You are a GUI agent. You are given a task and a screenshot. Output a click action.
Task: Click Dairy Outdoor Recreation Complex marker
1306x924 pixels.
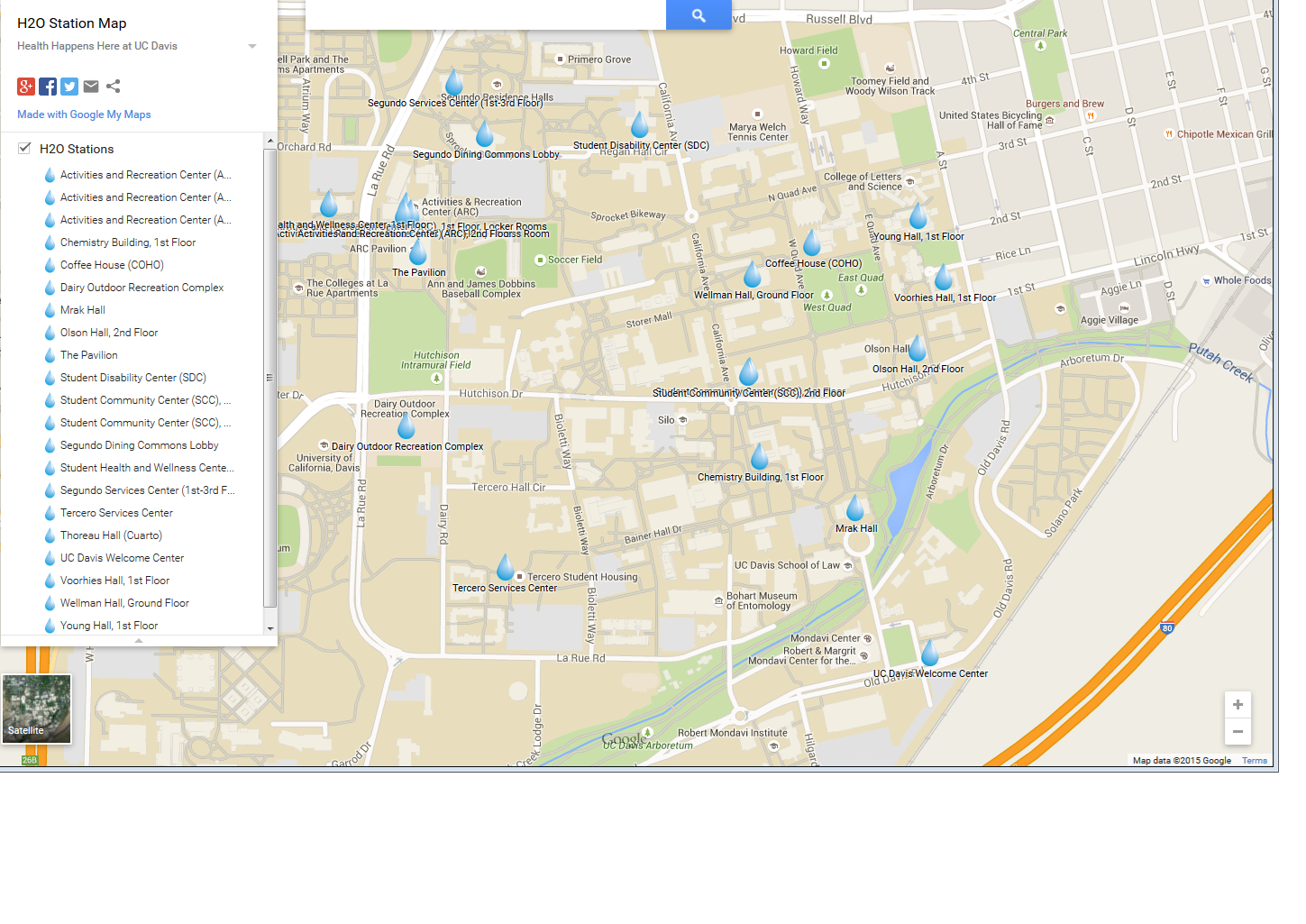(406, 425)
